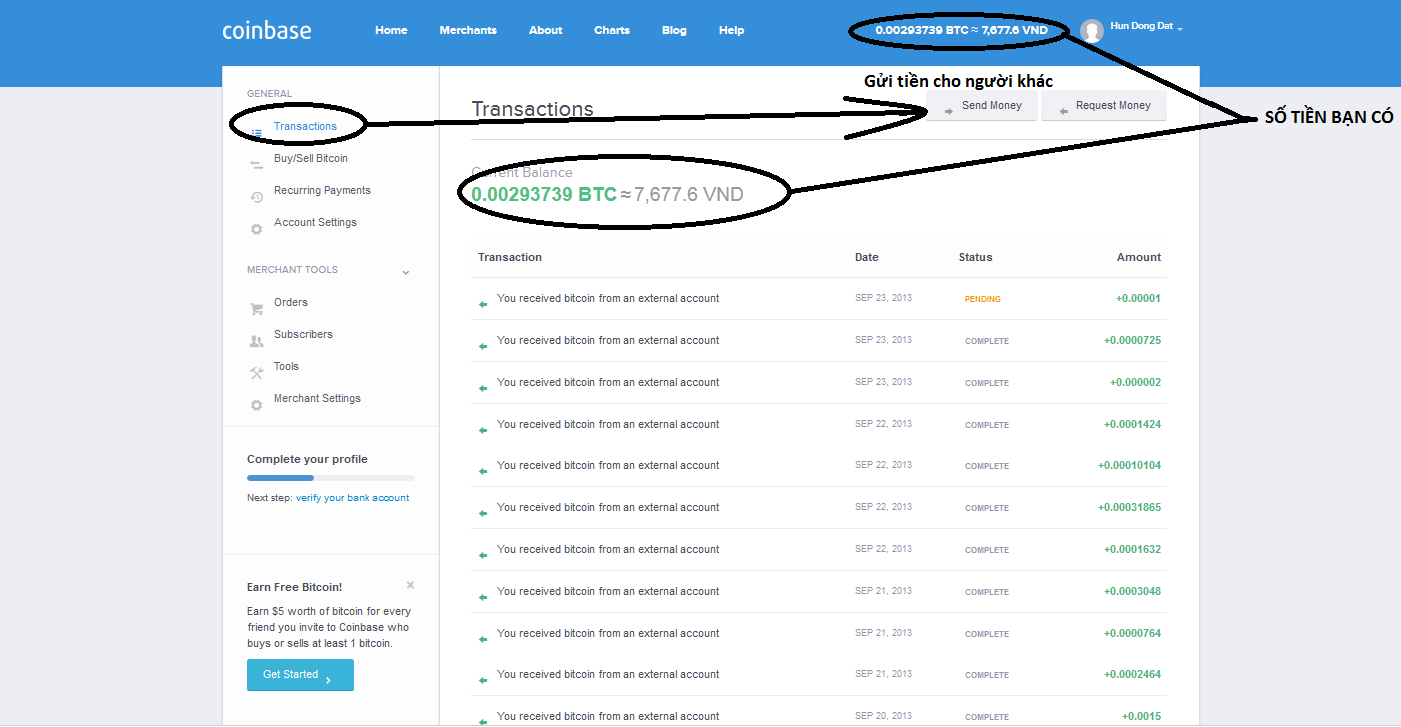The image size is (1401, 727).
Task: Click received arrow icon on +0.0002464 row
Action: coord(483,680)
